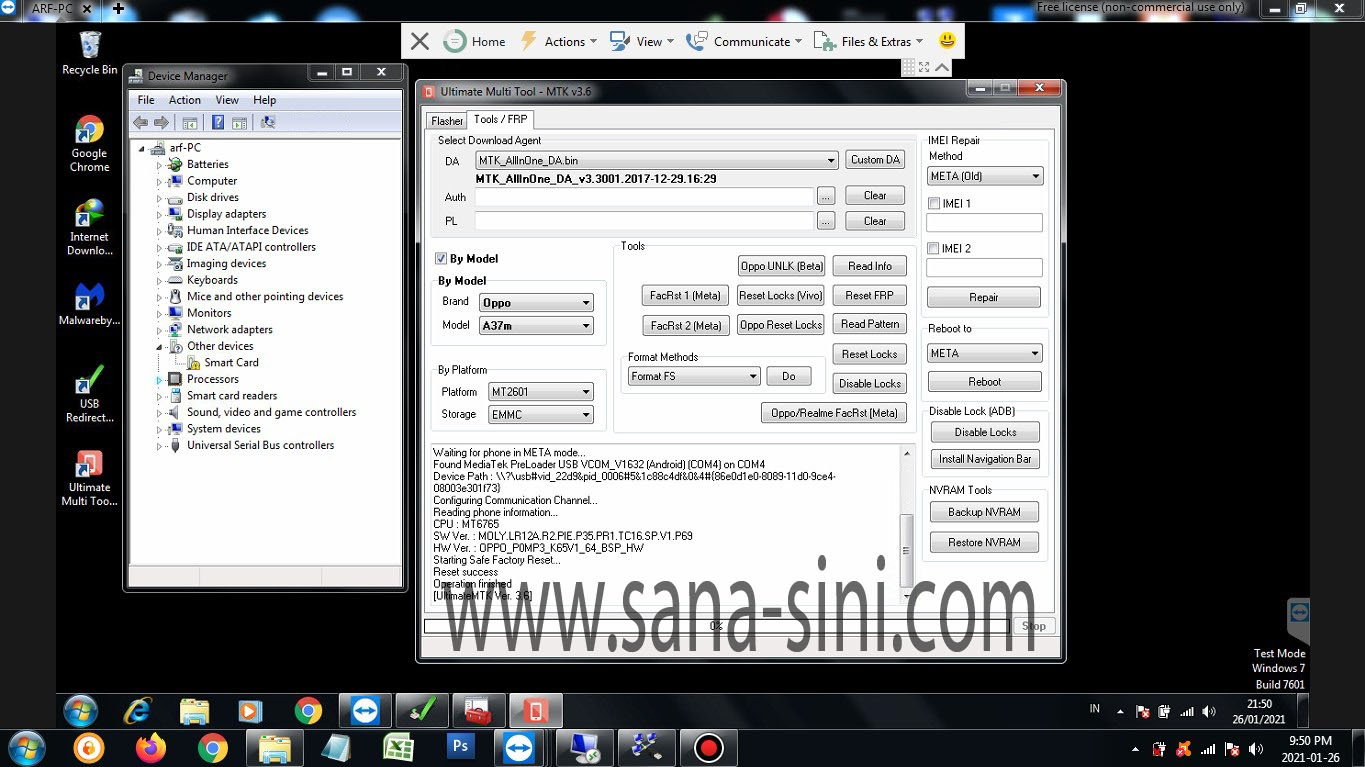Open the TeamViewer Files & Extras menu

click(x=867, y=41)
